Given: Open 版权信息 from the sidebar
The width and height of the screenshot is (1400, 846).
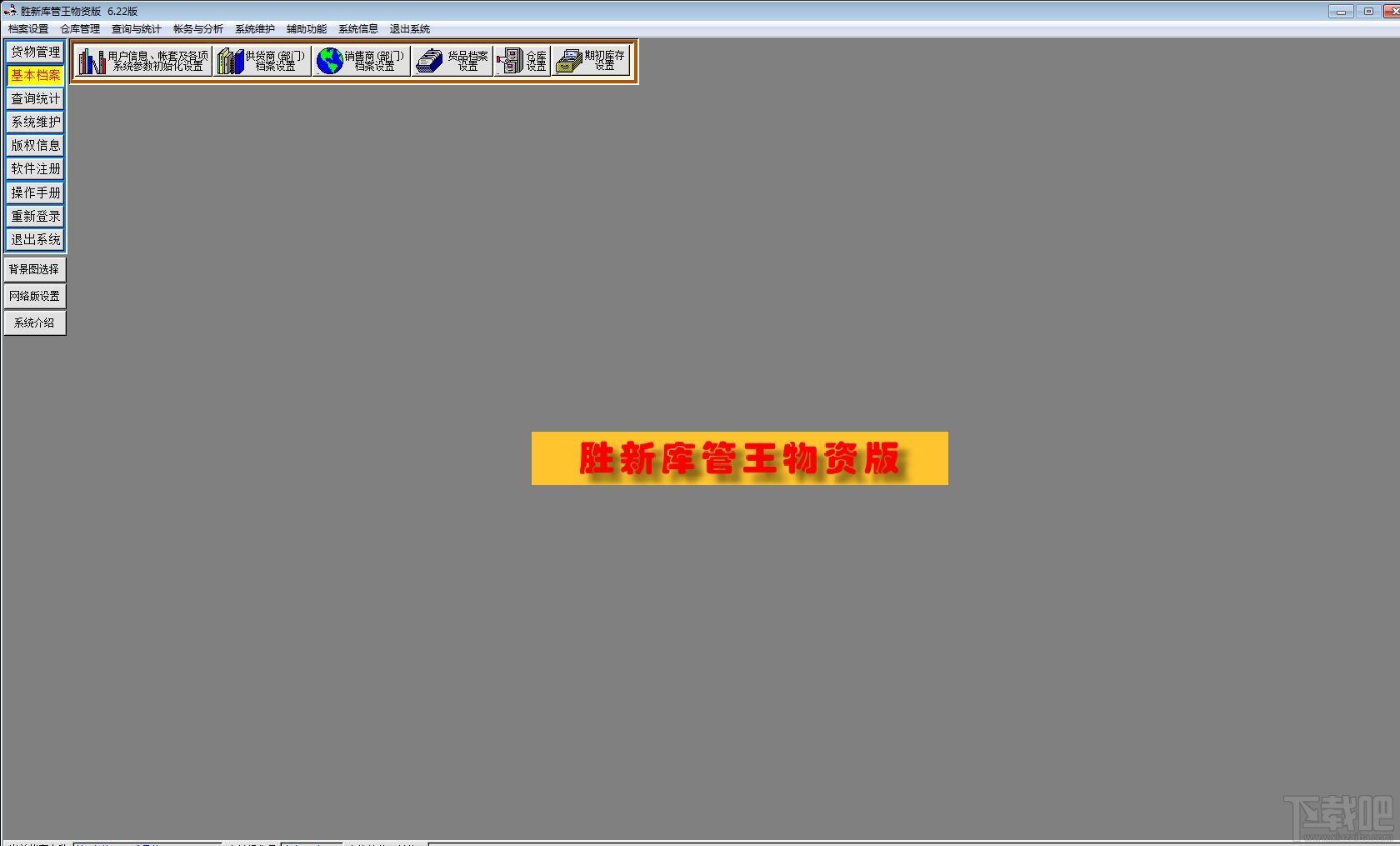Looking at the screenshot, I should pos(35,145).
